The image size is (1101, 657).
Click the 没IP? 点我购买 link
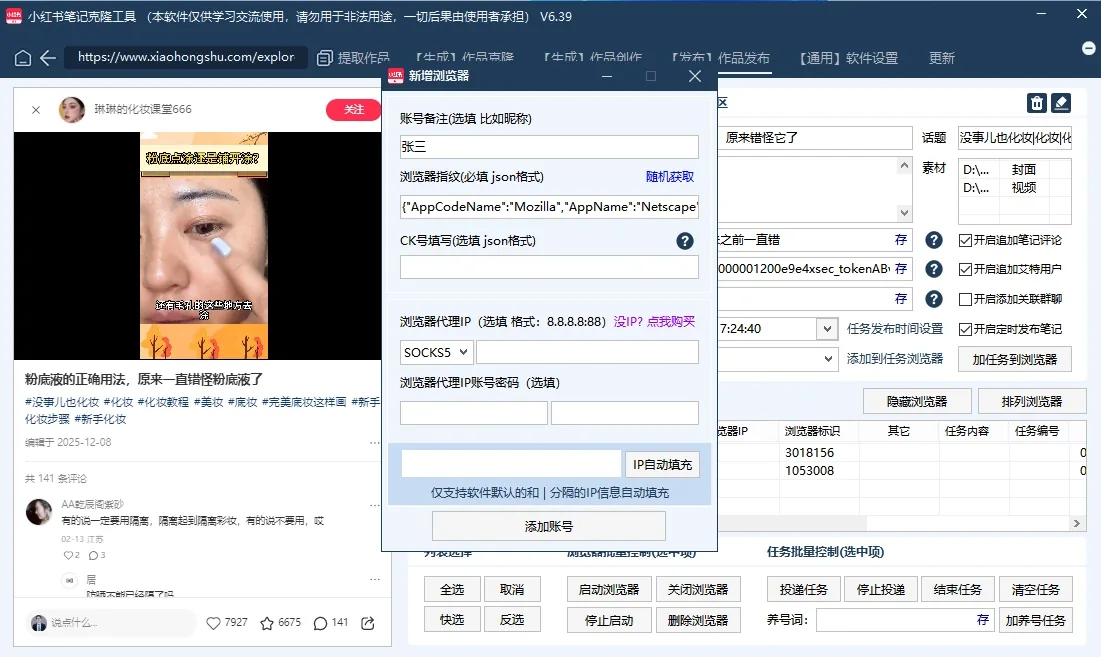point(654,321)
